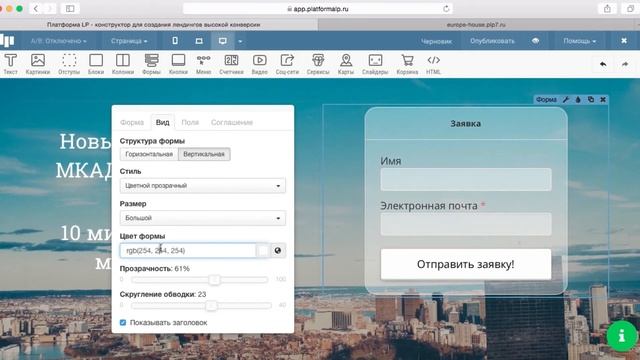The width and height of the screenshot is (640, 360).
Task: Insert a Меню element
Action: tap(203, 64)
